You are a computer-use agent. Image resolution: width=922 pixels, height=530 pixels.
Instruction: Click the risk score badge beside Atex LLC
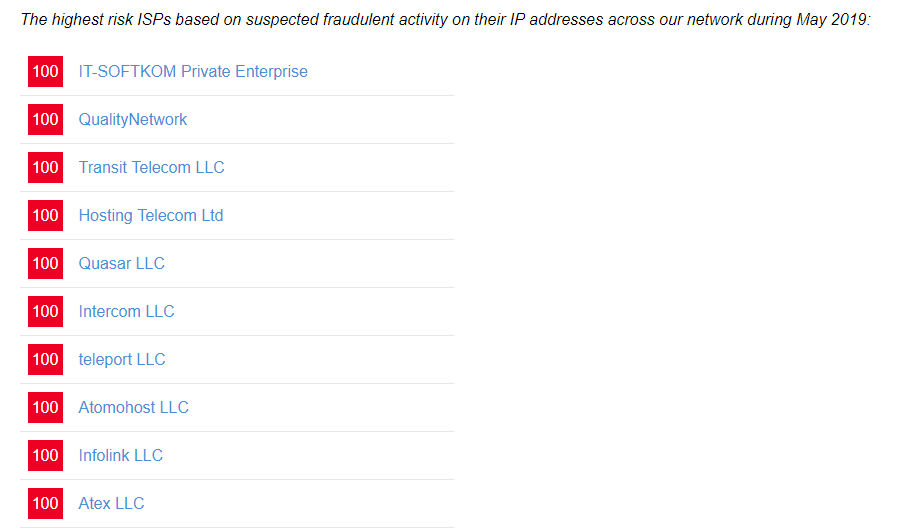click(x=45, y=504)
